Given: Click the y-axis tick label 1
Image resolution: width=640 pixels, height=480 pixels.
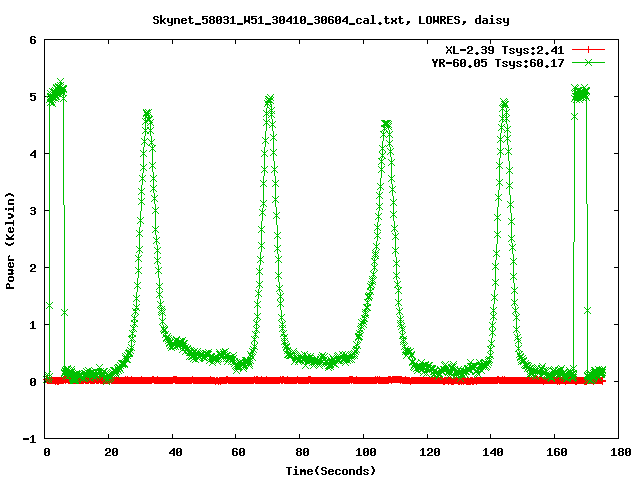Looking at the screenshot, I should 33,325.
